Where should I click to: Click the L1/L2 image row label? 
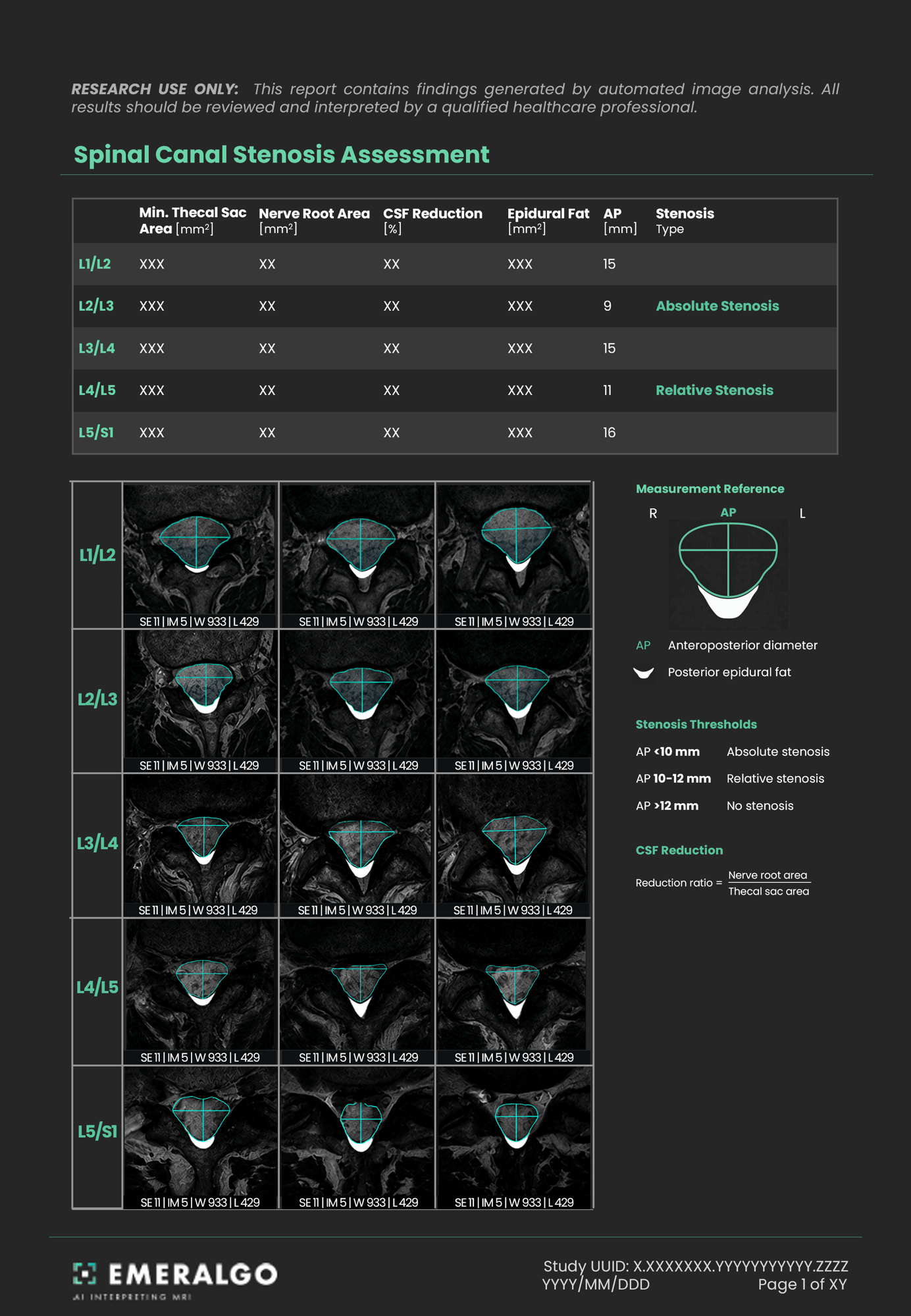(97, 555)
